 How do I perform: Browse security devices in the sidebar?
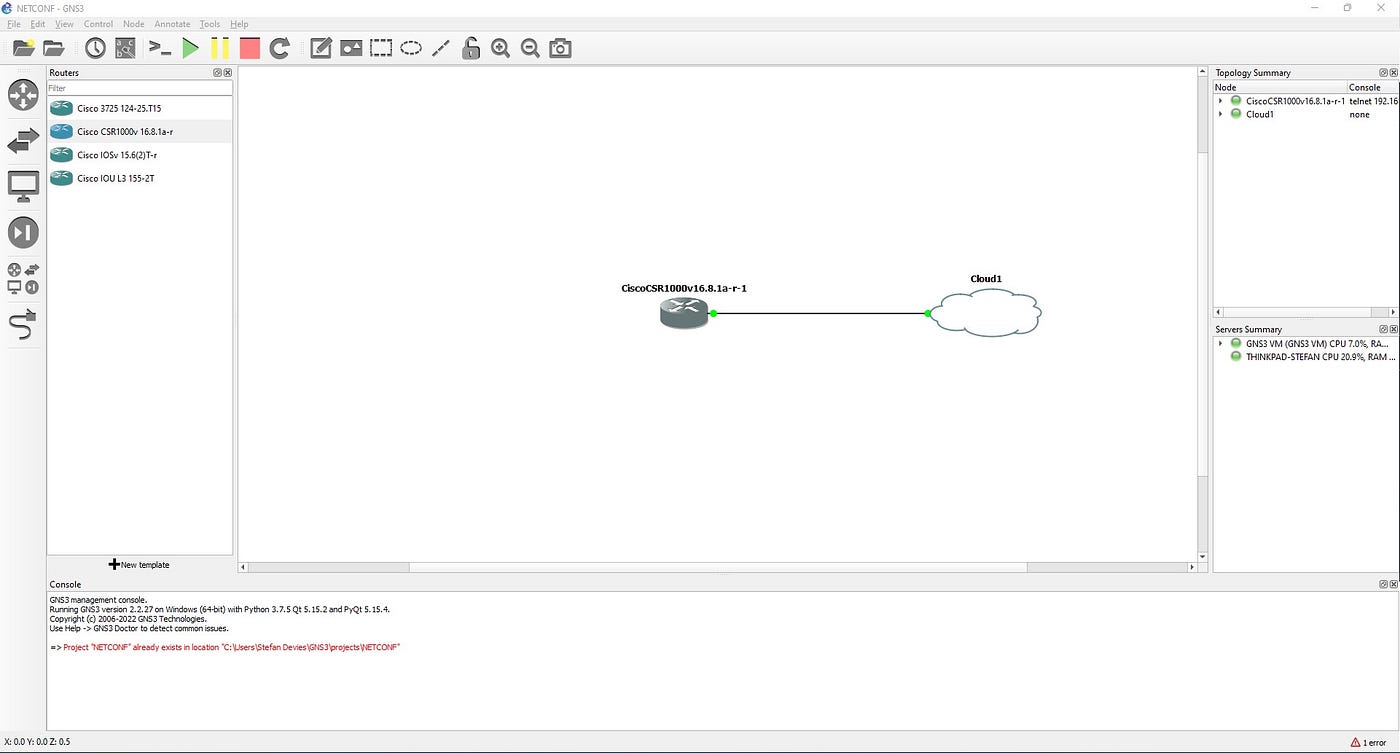tap(23, 233)
